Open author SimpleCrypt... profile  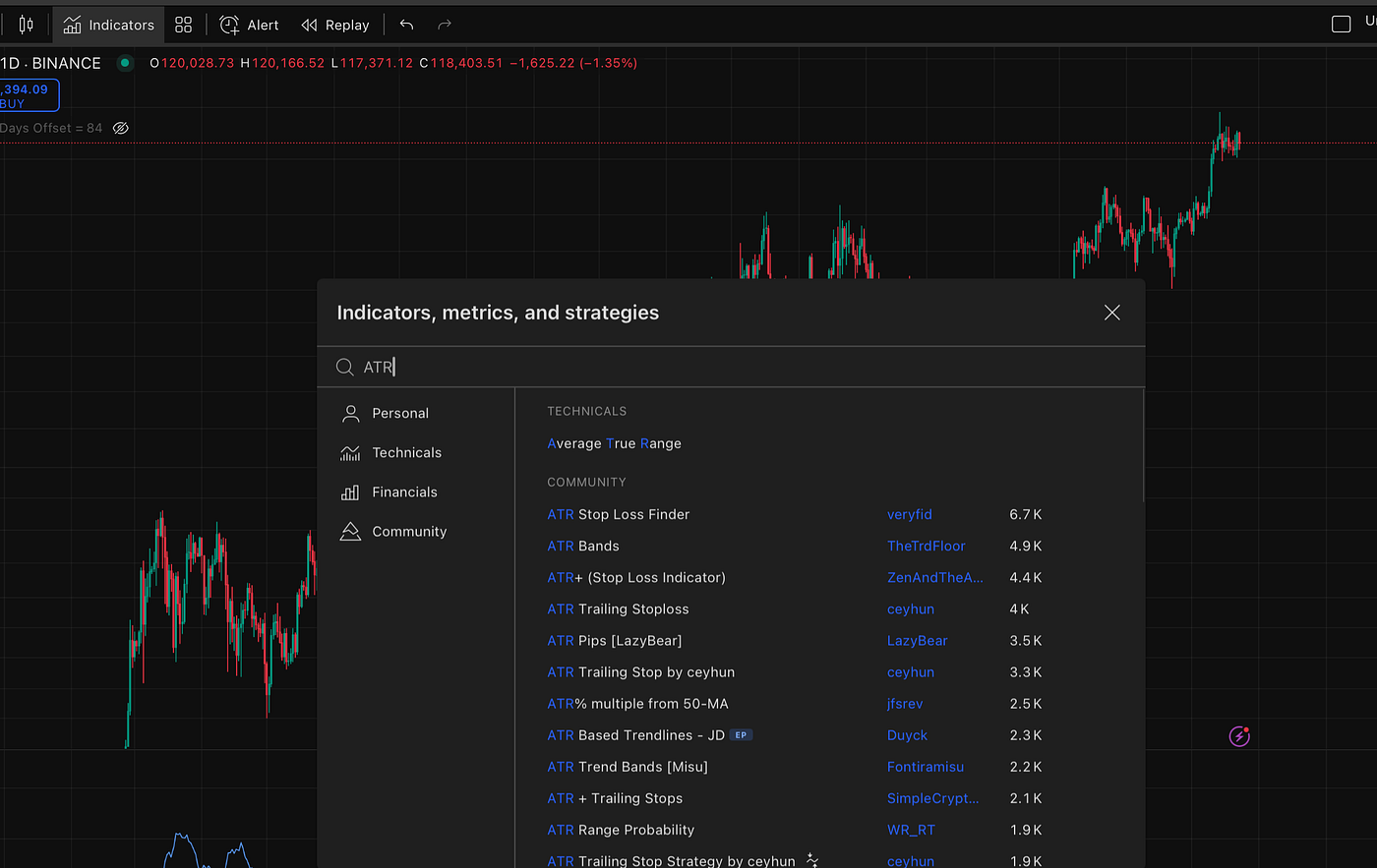tap(933, 797)
